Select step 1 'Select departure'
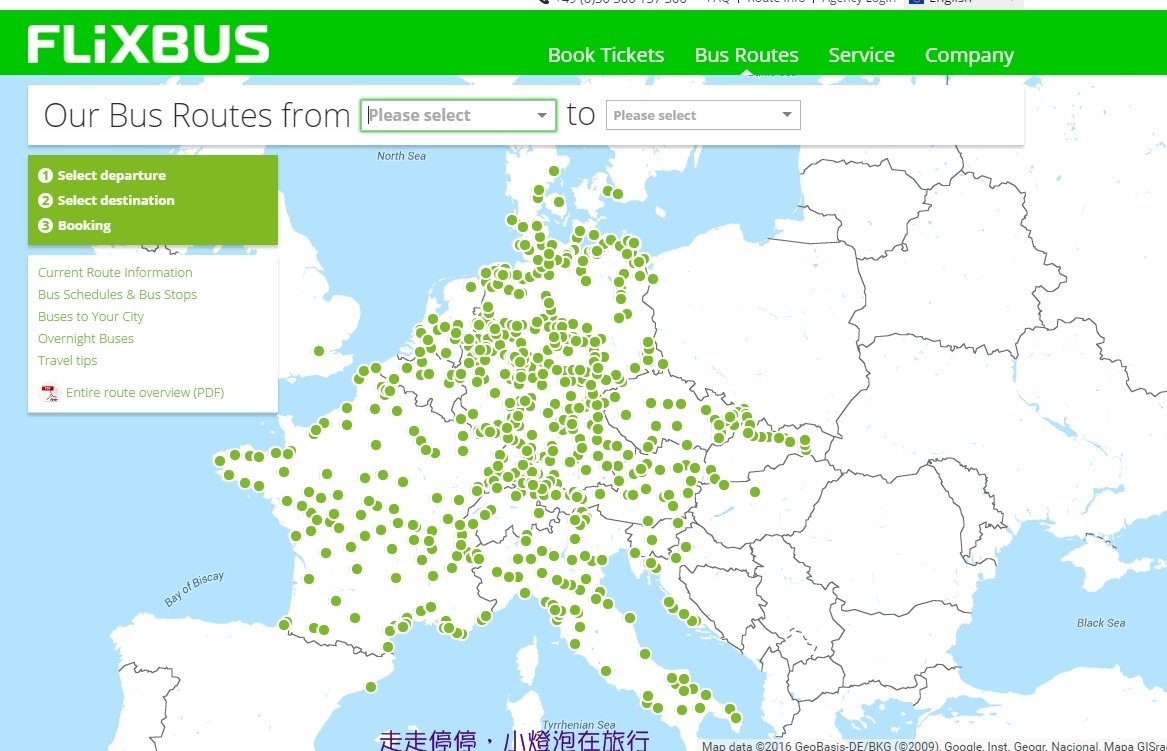Image resolution: width=1167 pixels, height=751 pixels. pos(102,176)
